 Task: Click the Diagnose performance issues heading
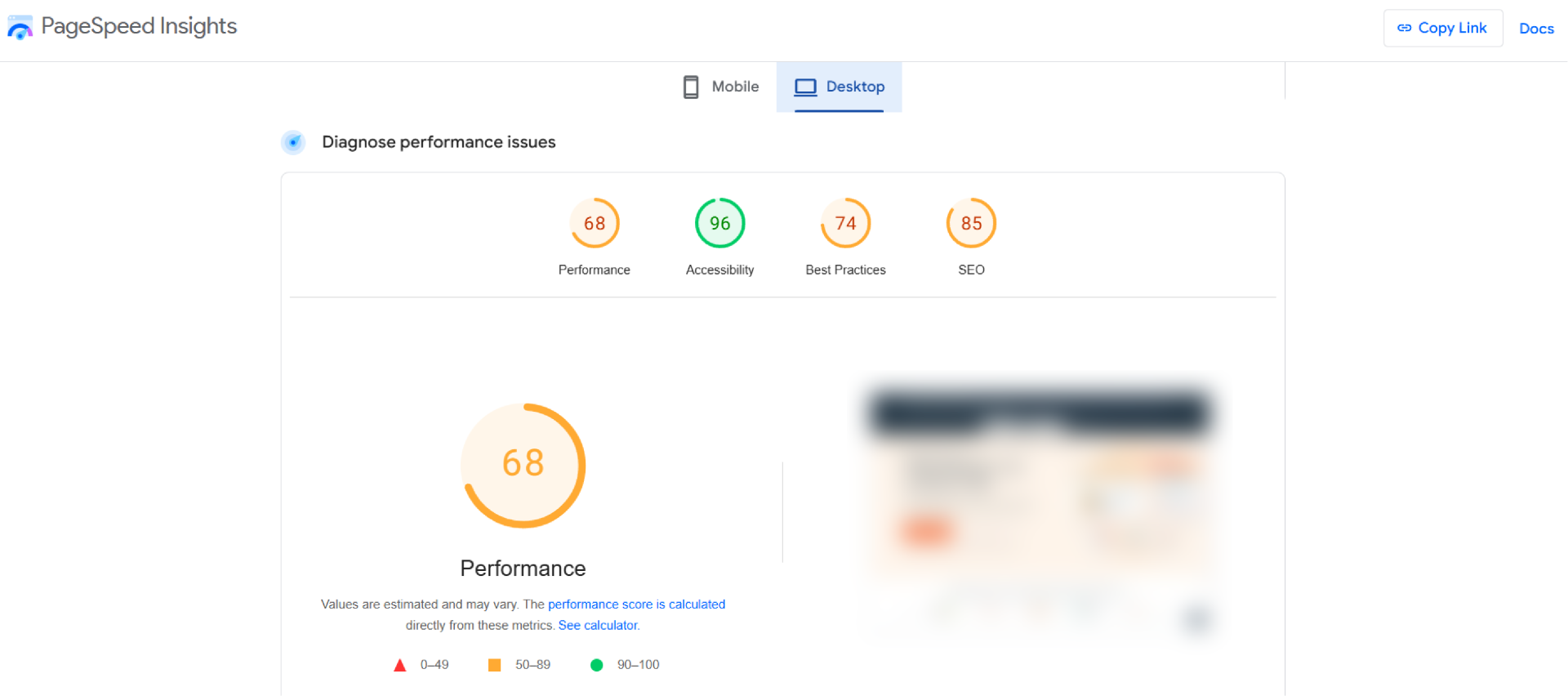439,142
